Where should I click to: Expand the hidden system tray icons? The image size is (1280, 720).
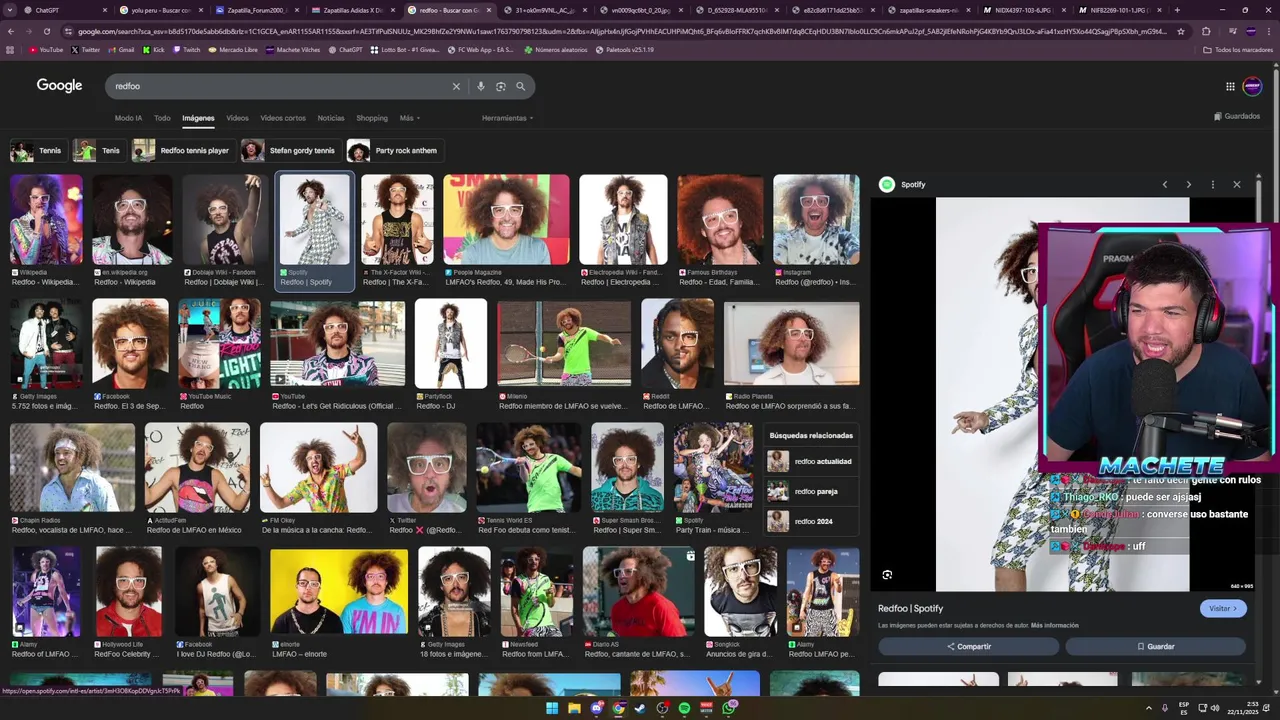[1148, 708]
